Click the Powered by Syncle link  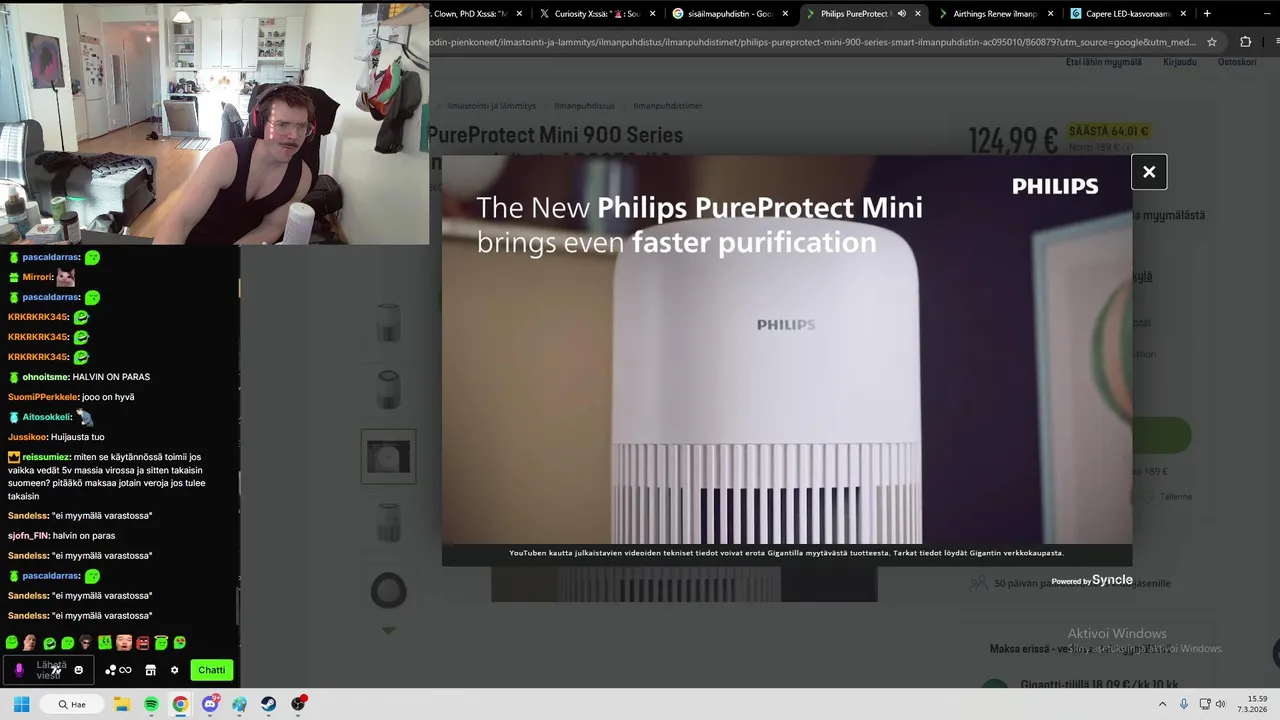click(1092, 580)
